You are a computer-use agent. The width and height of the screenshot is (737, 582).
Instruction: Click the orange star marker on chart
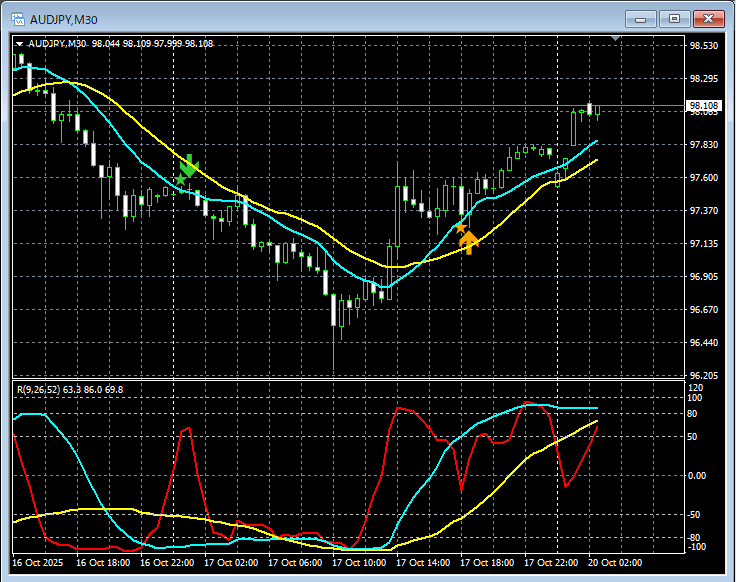coord(460,228)
